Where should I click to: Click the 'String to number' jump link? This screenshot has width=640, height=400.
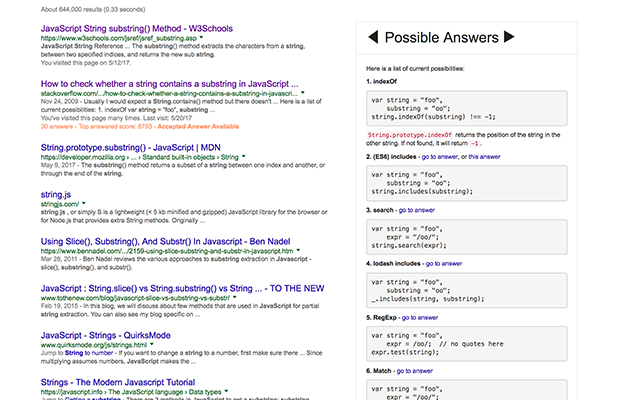(89, 353)
